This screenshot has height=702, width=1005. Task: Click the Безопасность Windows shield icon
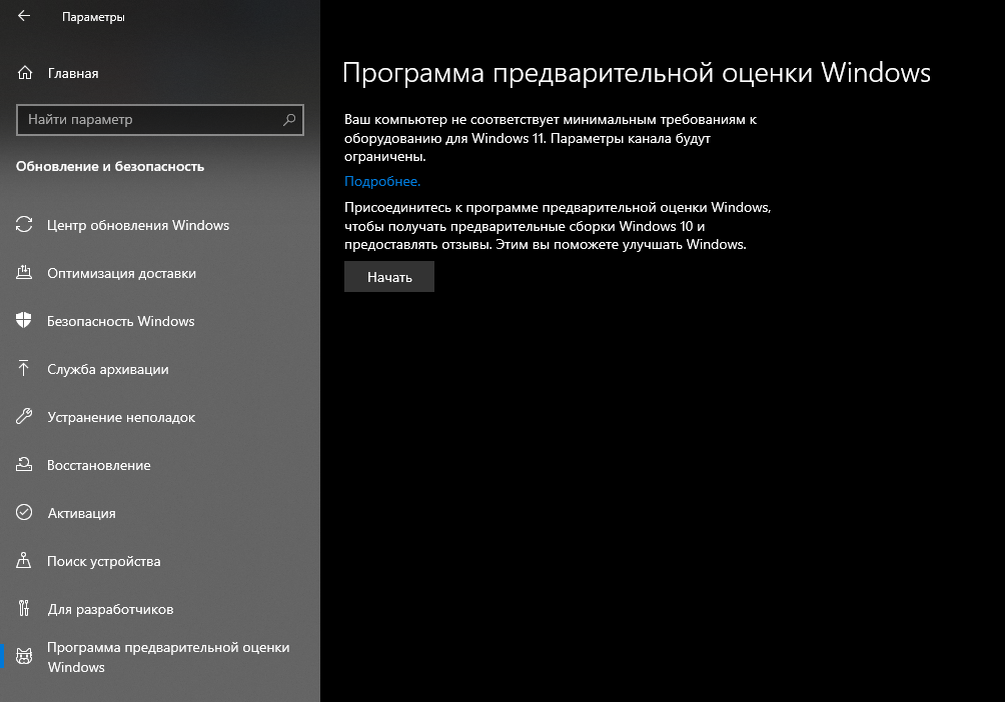click(24, 321)
